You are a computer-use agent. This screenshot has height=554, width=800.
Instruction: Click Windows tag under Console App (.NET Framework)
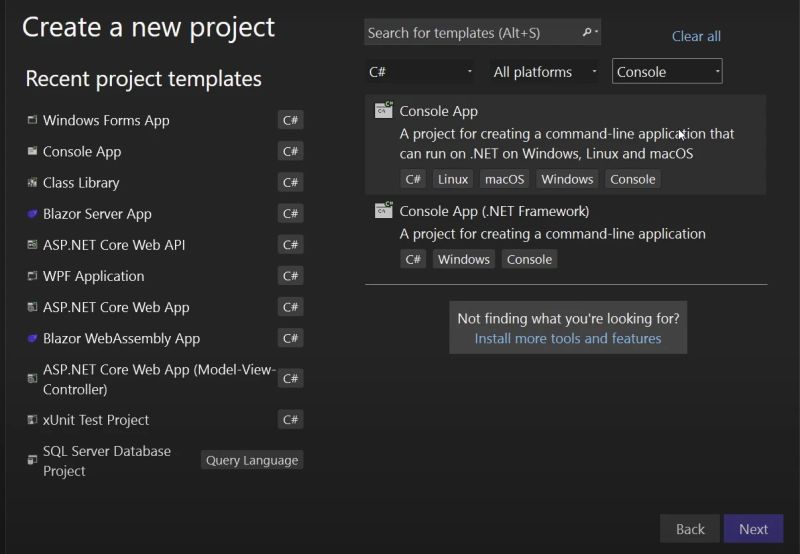(x=464, y=259)
